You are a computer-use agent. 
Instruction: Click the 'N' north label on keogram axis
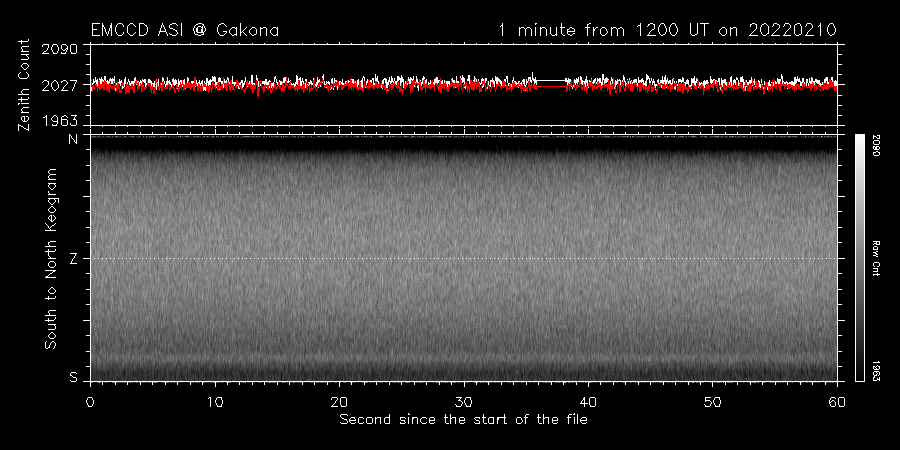(x=73, y=138)
